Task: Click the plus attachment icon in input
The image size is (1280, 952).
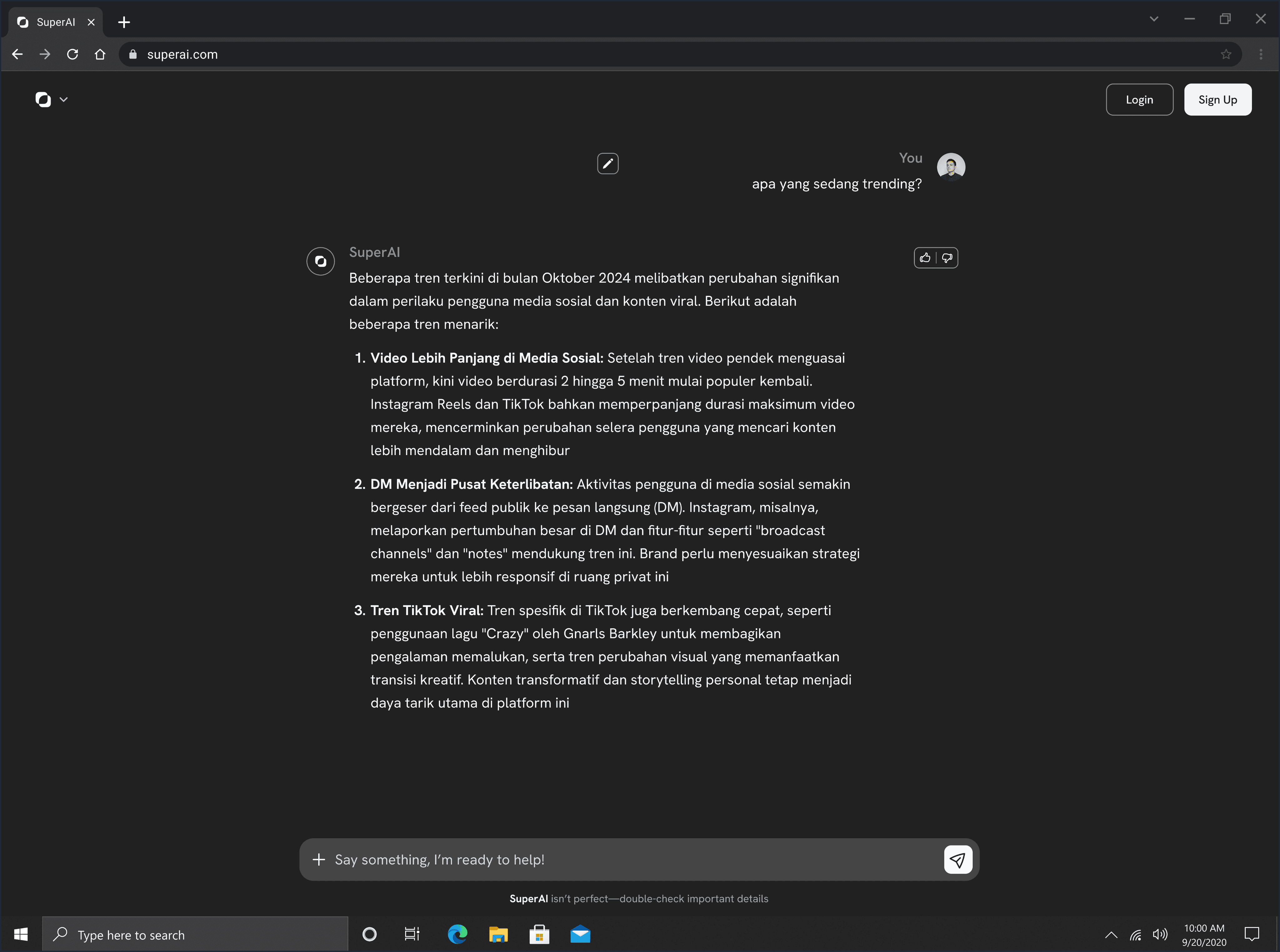Action: pyautogui.click(x=319, y=860)
